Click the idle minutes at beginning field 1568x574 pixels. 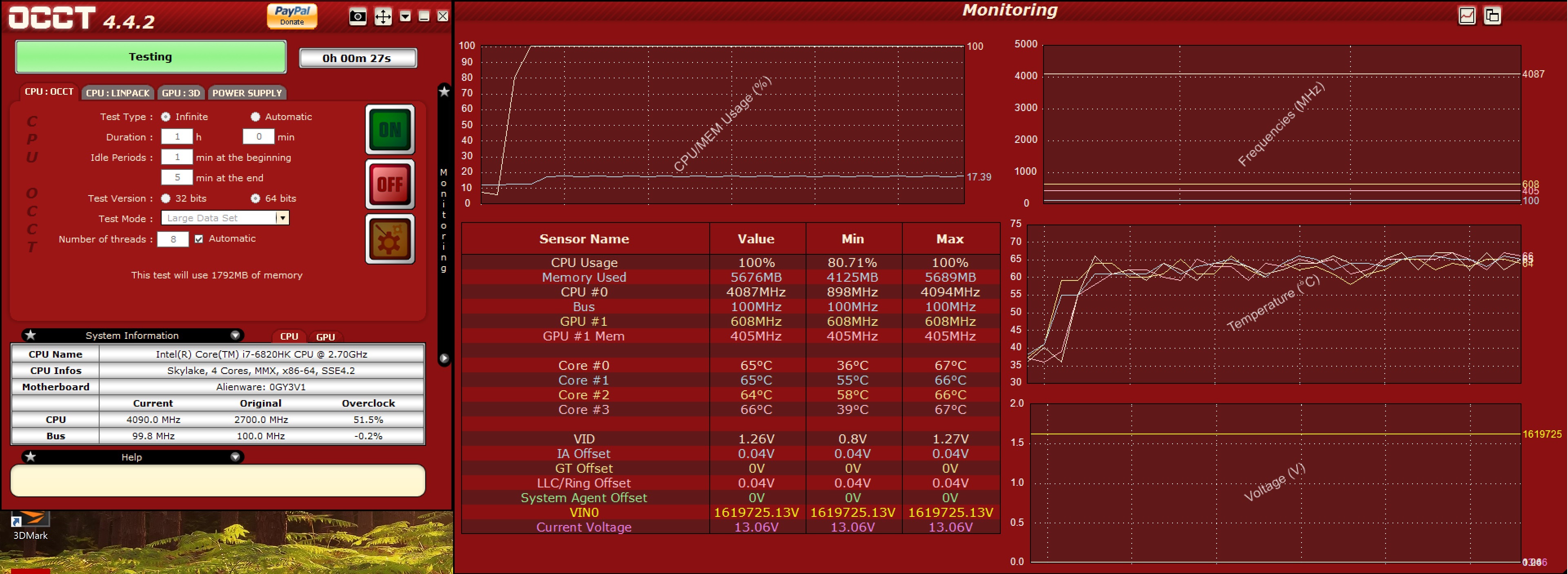click(177, 157)
